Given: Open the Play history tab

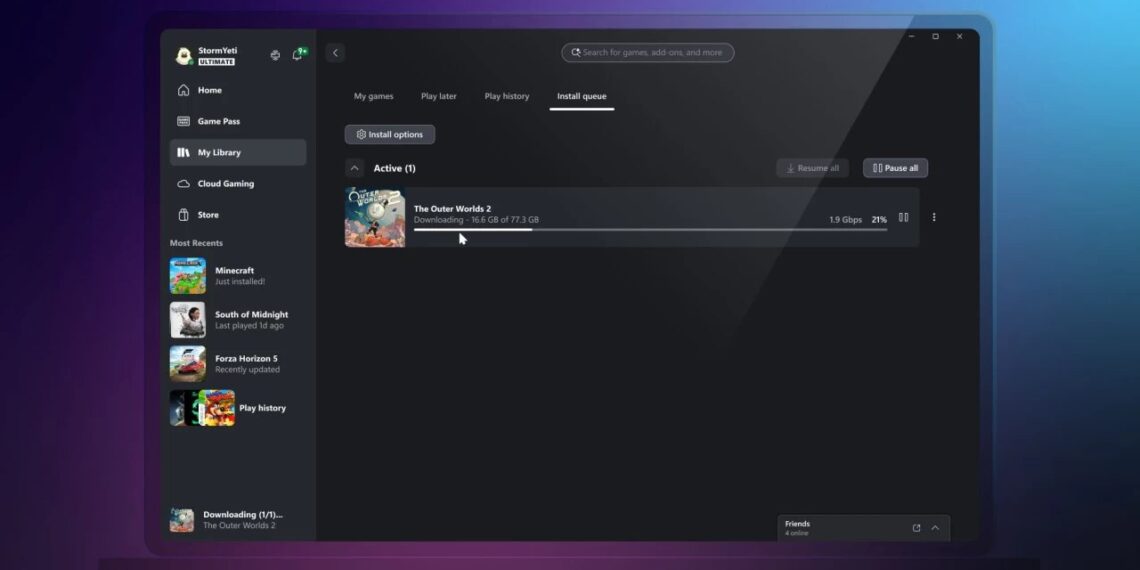Looking at the screenshot, I should pos(507,96).
